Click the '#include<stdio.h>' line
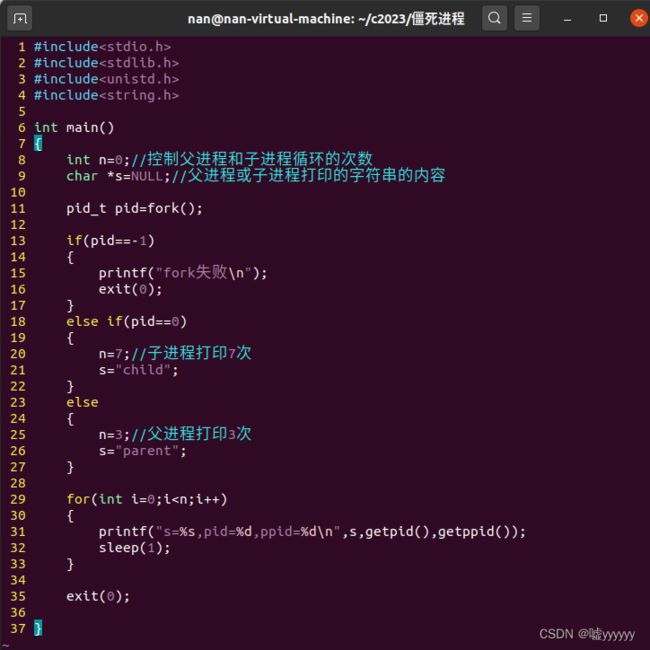Image resolution: width=650 pixels, height=650 pixels. pyautogui.click(x=102, y=46)
